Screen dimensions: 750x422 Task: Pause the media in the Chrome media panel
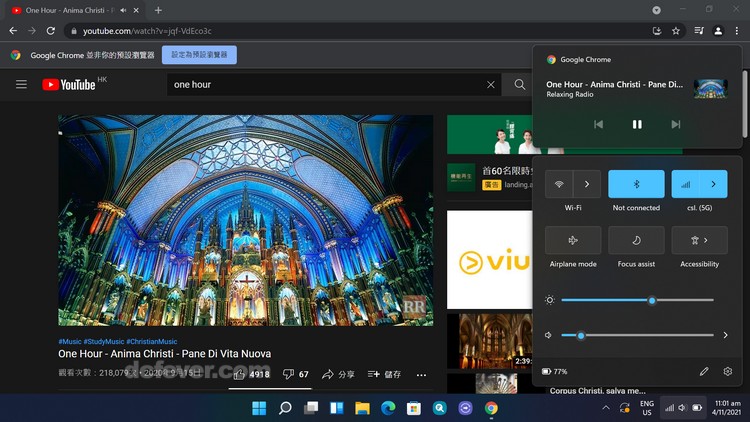pos(637,124)
